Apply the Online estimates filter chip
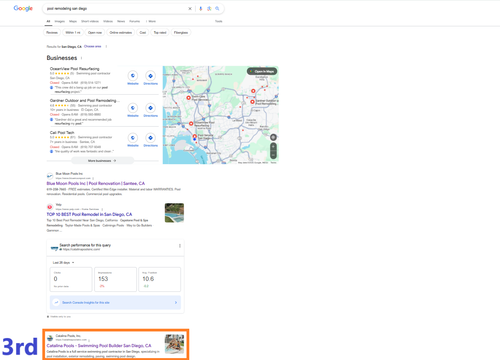This screenshot has height=360, width=500. pyautogui.click(x=121, y=33)
